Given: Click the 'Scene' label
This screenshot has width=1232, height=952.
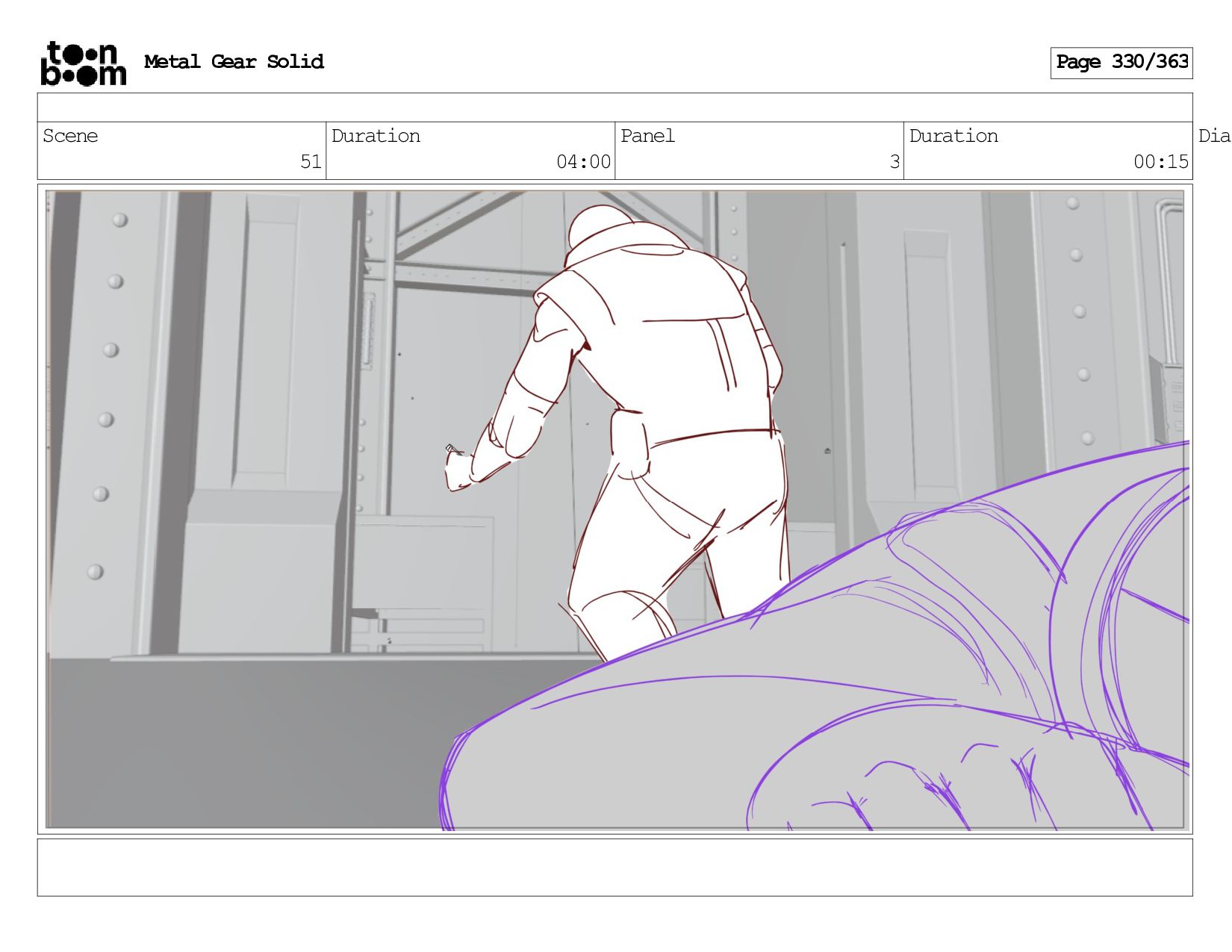Looking at the screenshot, I should [70, 136].
